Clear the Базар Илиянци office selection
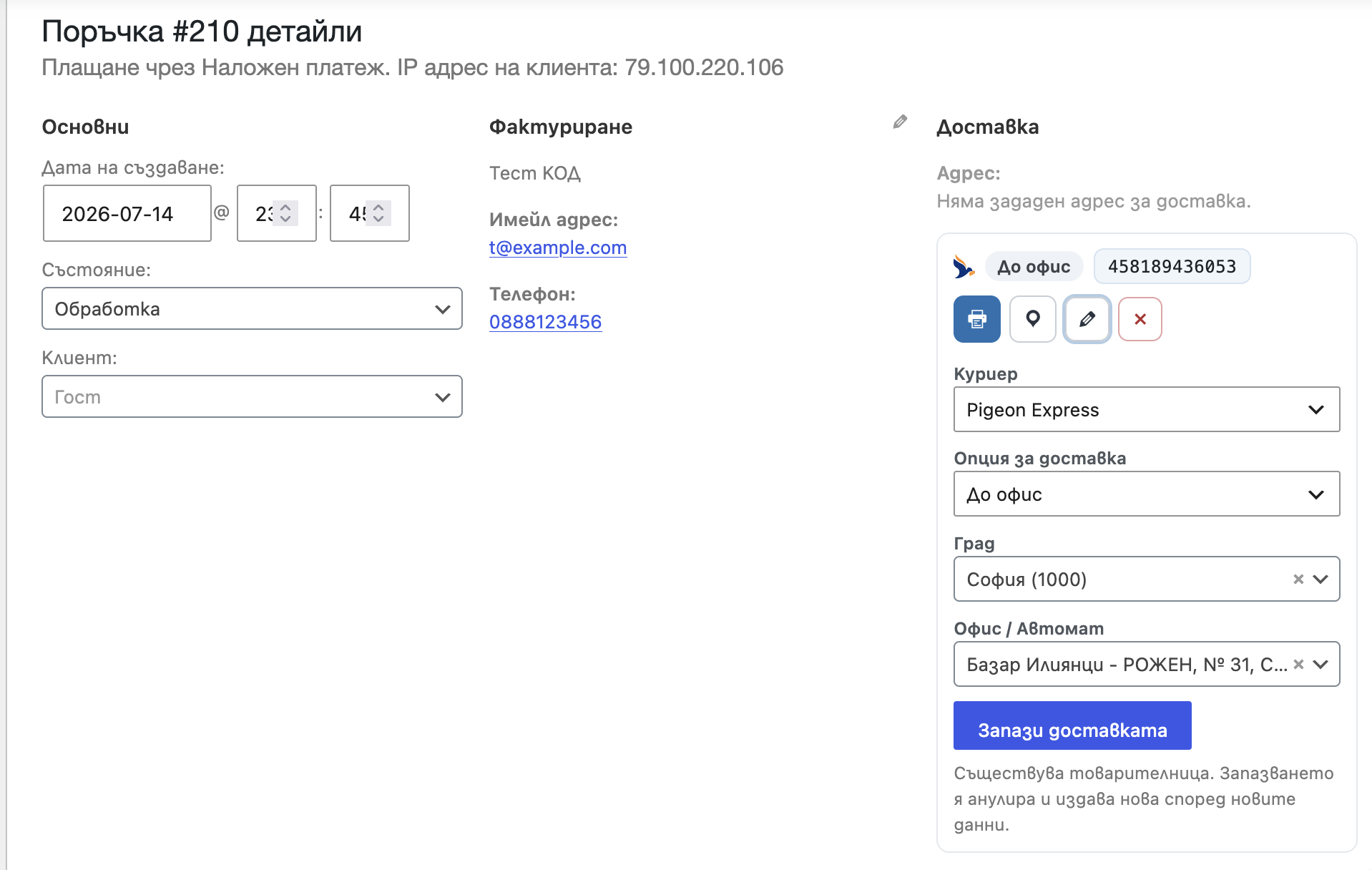Screen dimensions: 1372x870 pyautogui.click(x=1298, y=664)
